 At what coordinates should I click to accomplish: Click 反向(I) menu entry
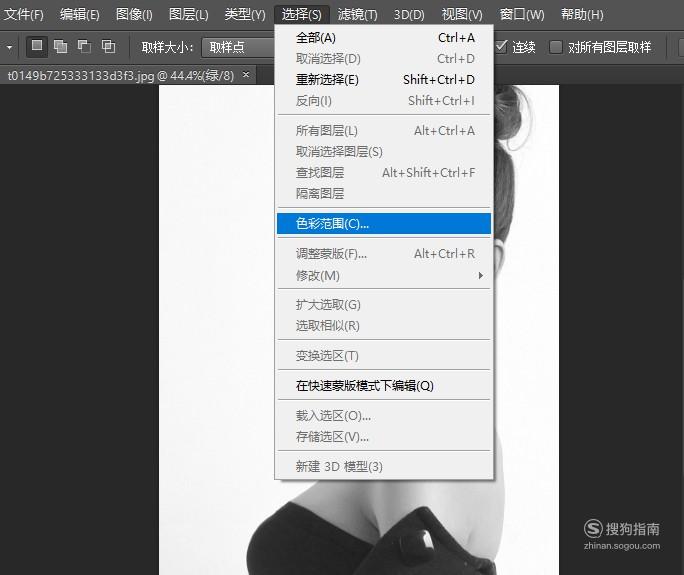384,101
